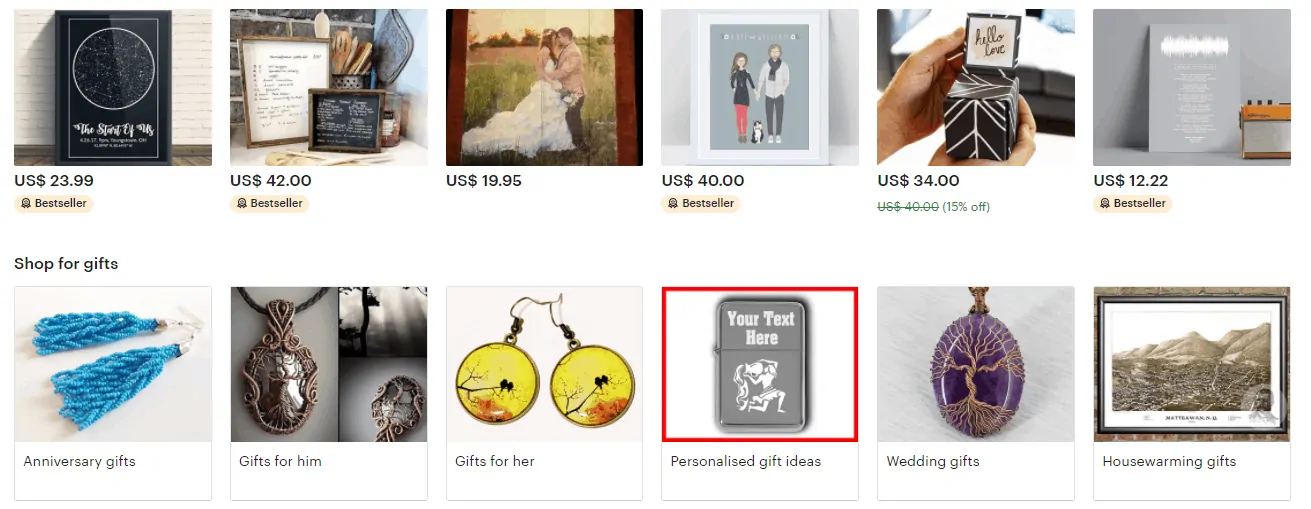
Task: Click the US$ 23.99 price
Action: pos(54,181)
